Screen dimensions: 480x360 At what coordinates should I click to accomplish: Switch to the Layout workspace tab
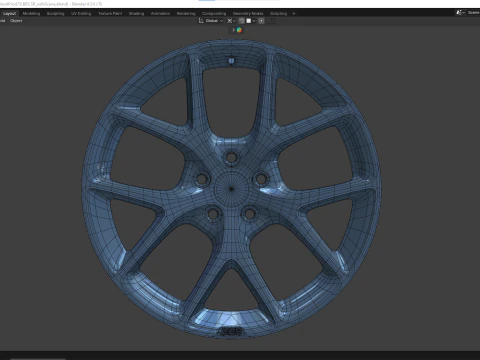[10, 13]
